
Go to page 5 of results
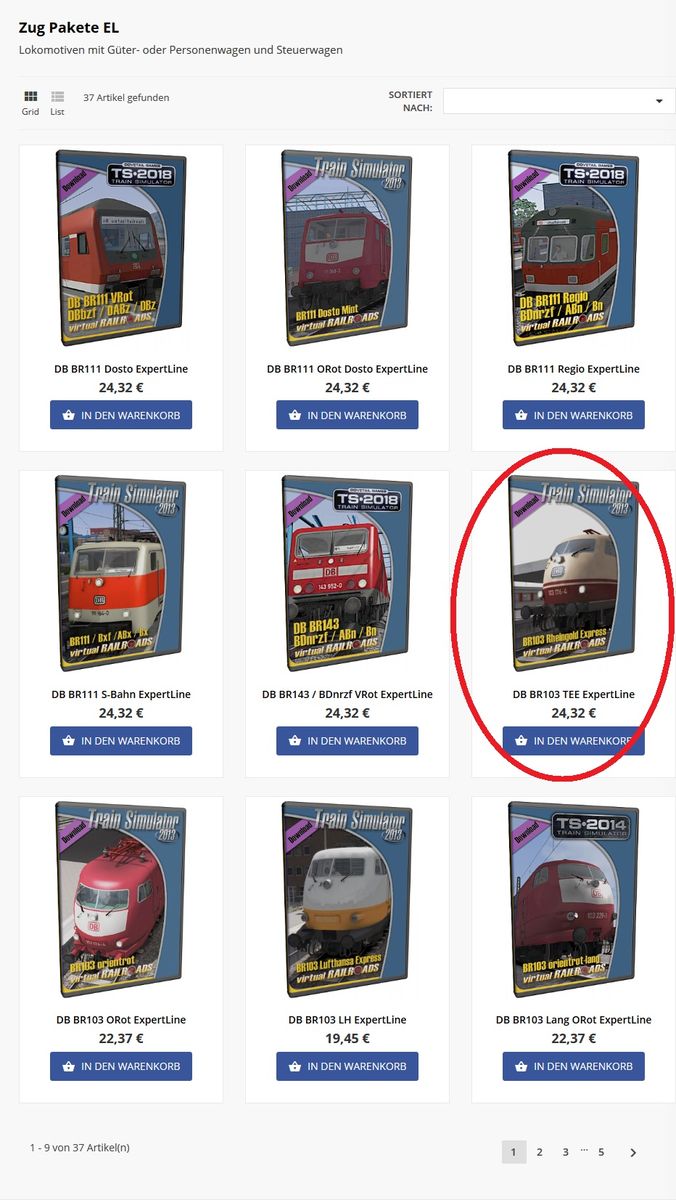[601, 1152]
